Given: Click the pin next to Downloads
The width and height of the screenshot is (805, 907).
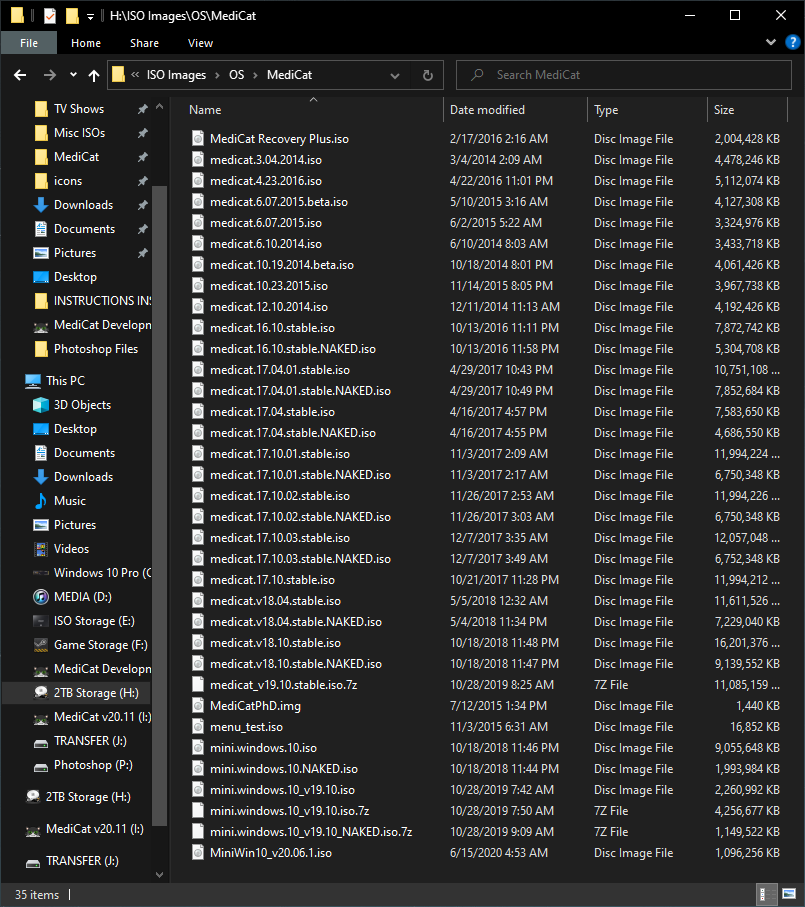Looking at the screenshot, I should pos(142,205).
